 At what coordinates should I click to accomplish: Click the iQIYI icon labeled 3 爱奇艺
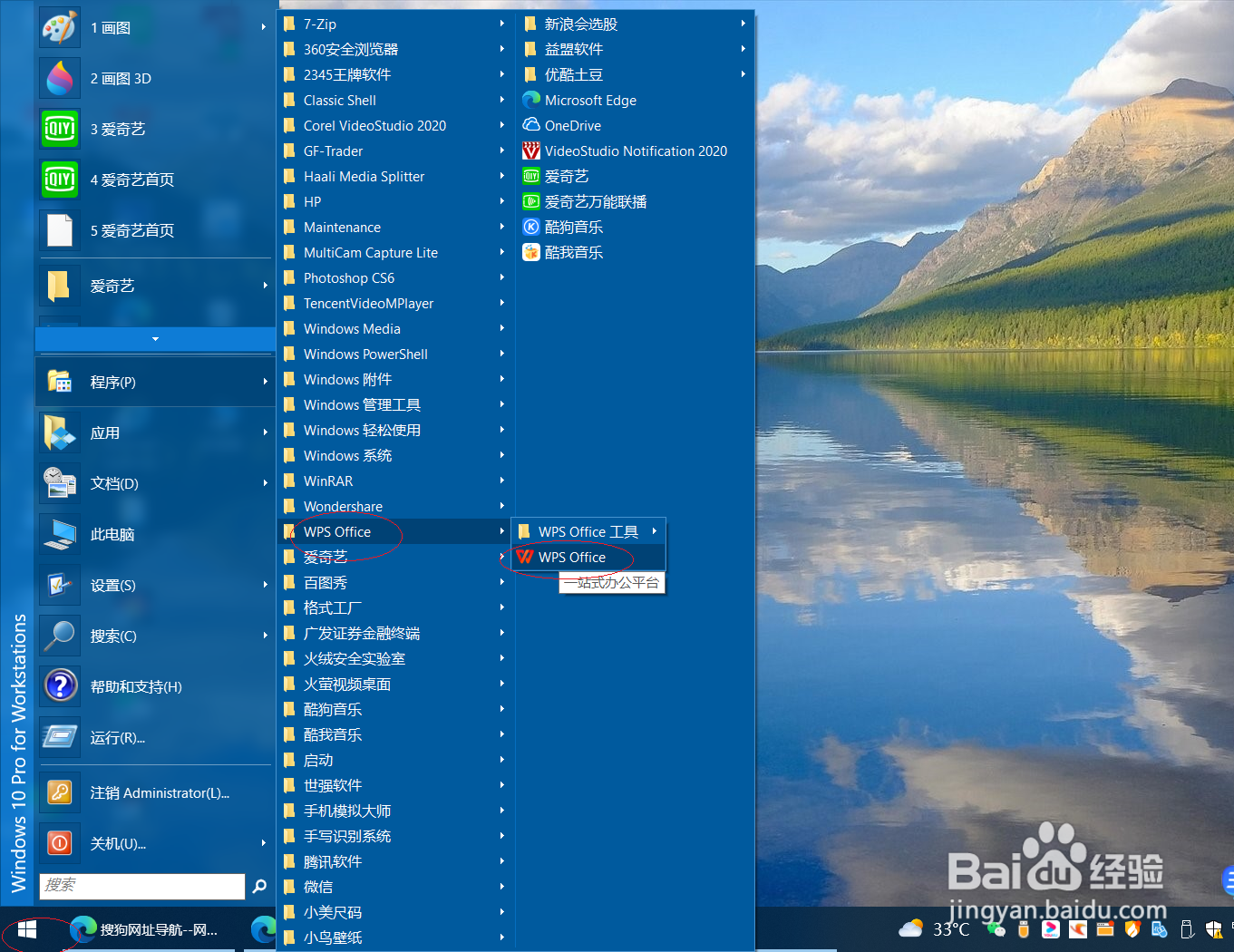[60, 129]
